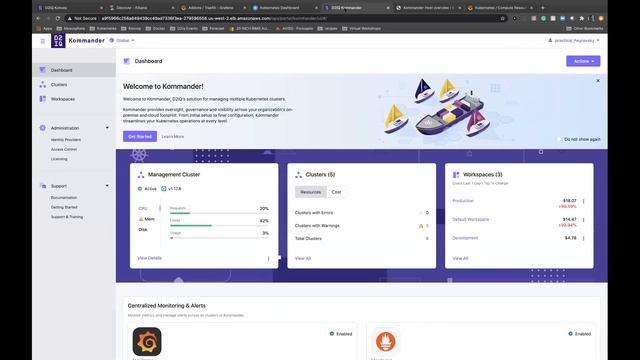
Task: Click the Prometheus logo tile
Action: (385, 342)
